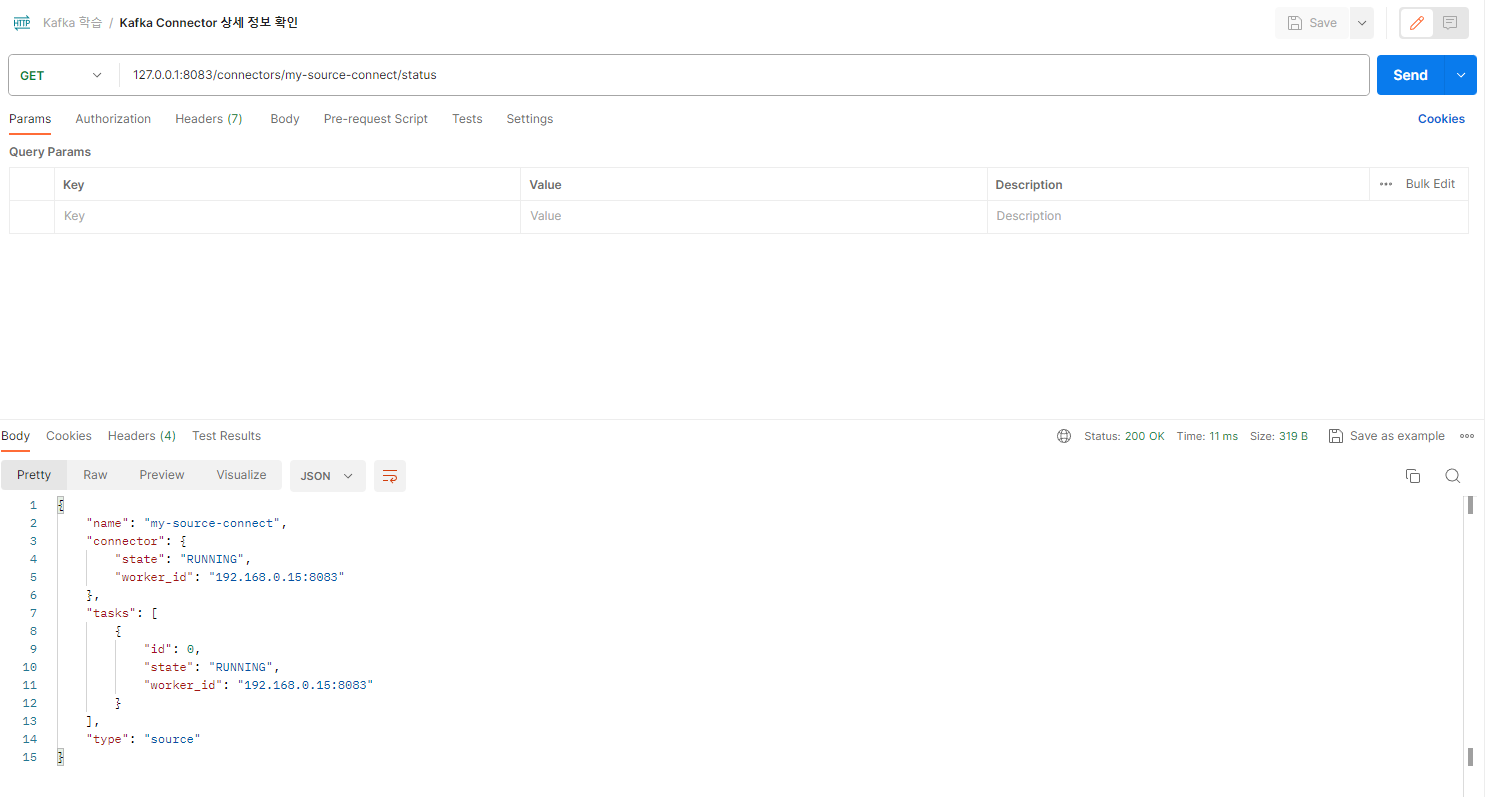The width and height of the screenshot is (1487, 797).
Task: Open the response Headers (4) tab
Action: pos(142,436)
